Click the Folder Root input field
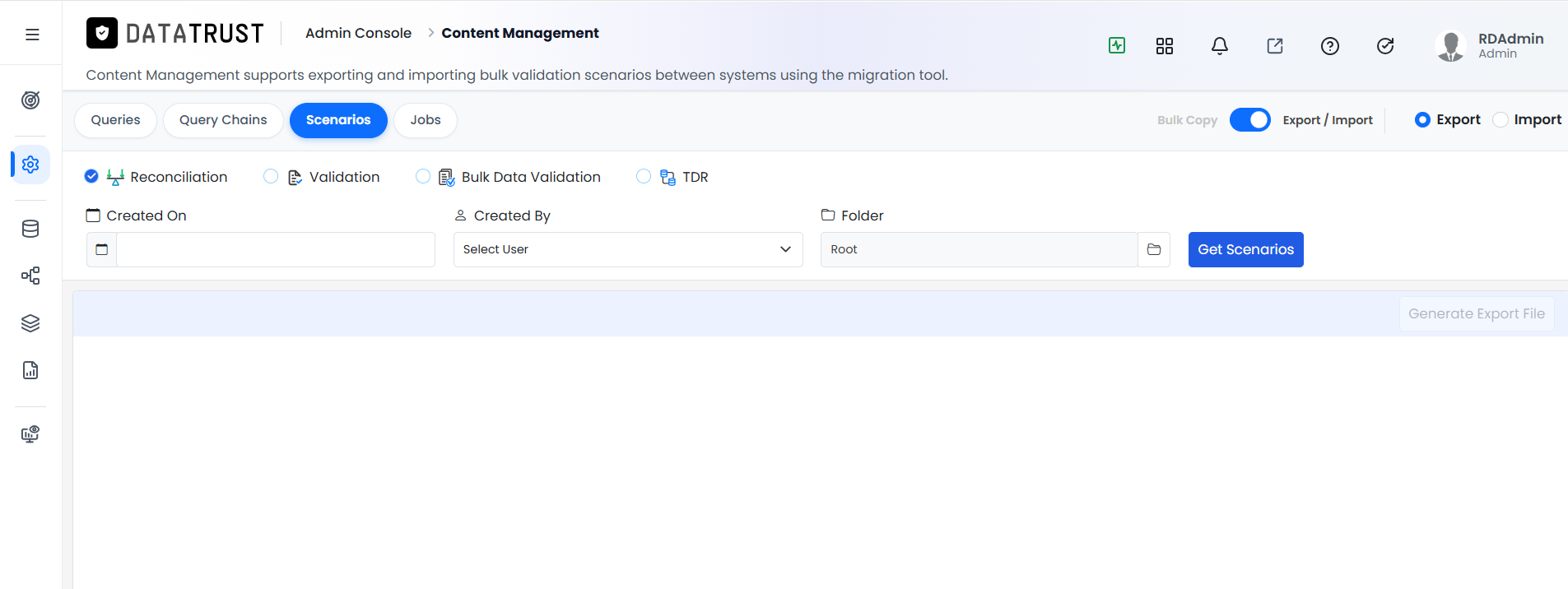 979,249
